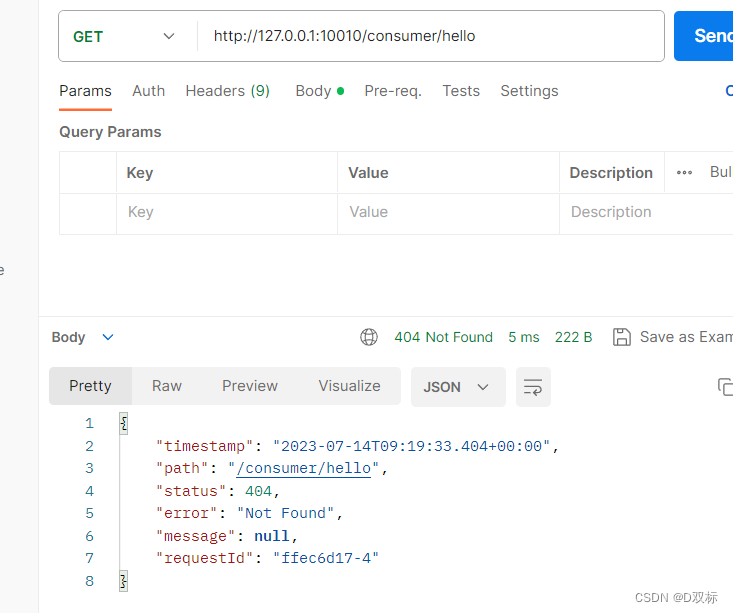This screenshot has width=733, height=613.
Task: Open the JSON format dropdown
Action: (458, 387)
